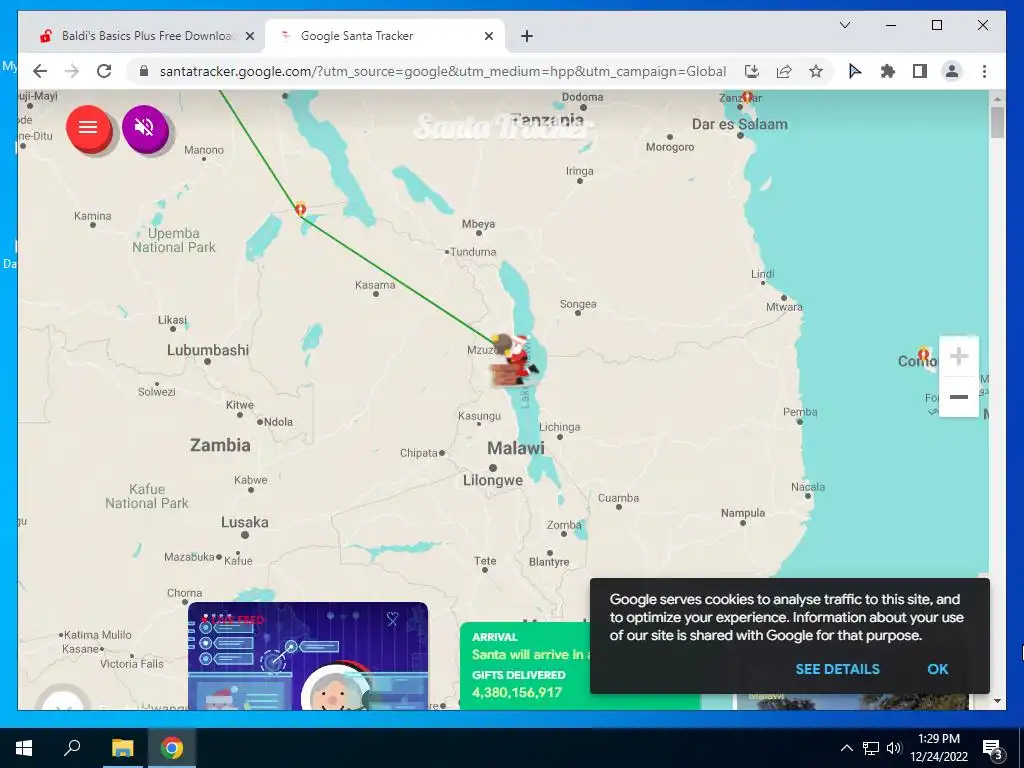Viewport: 1024px width, 768px height.
Task: Click the Blantyre city label
Action: pos(549,562)
